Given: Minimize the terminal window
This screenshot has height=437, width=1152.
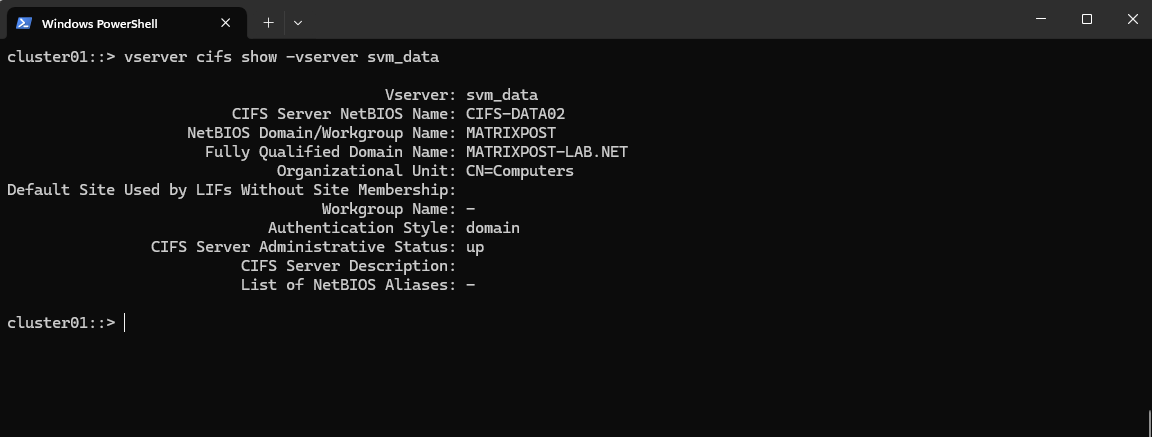Looking at the screenshot, I should pyautogui.click(x=1041, y=19).
